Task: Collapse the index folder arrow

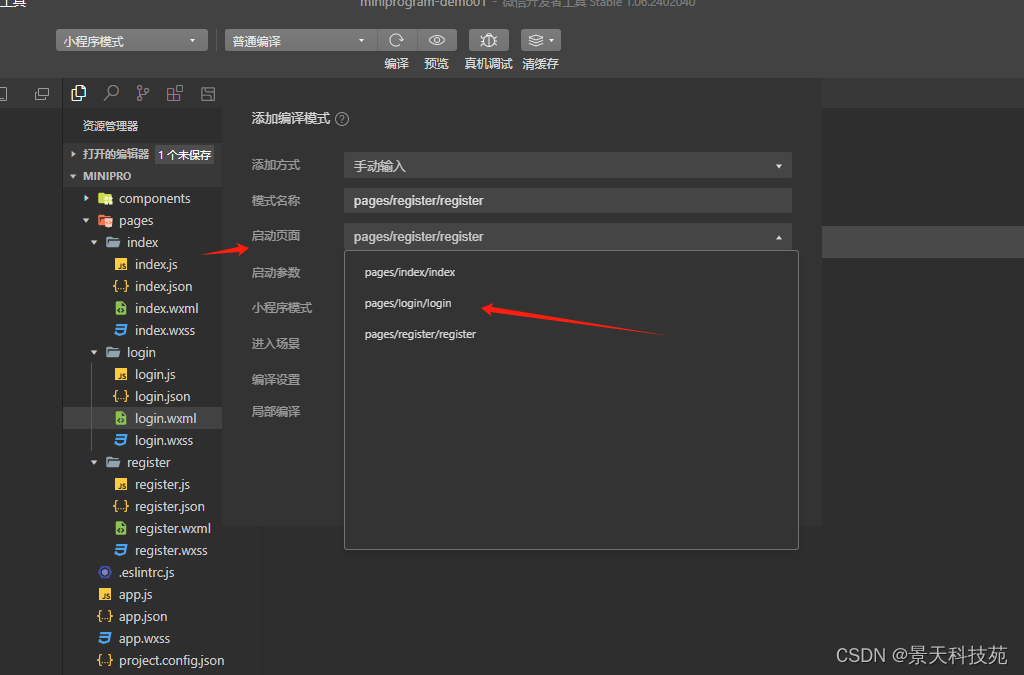Action: tap(94, 242)
